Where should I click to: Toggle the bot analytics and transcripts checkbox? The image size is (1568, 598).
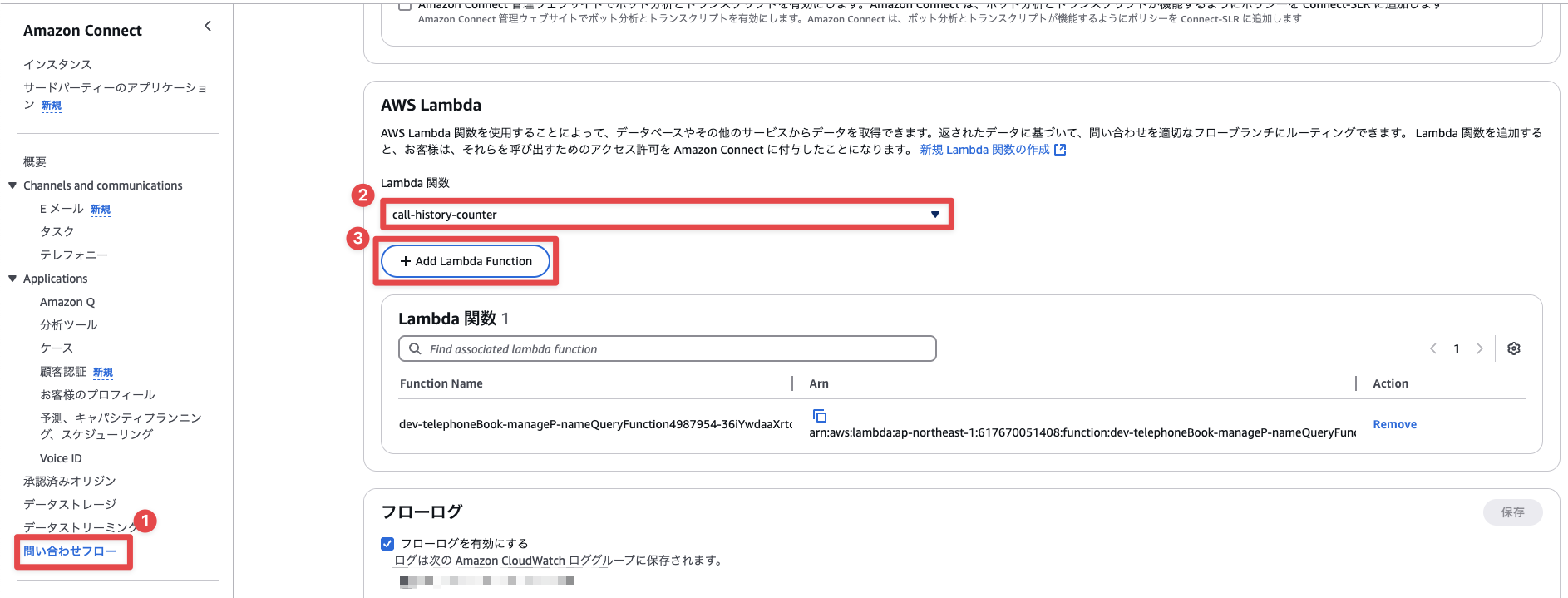pos(405,6)
